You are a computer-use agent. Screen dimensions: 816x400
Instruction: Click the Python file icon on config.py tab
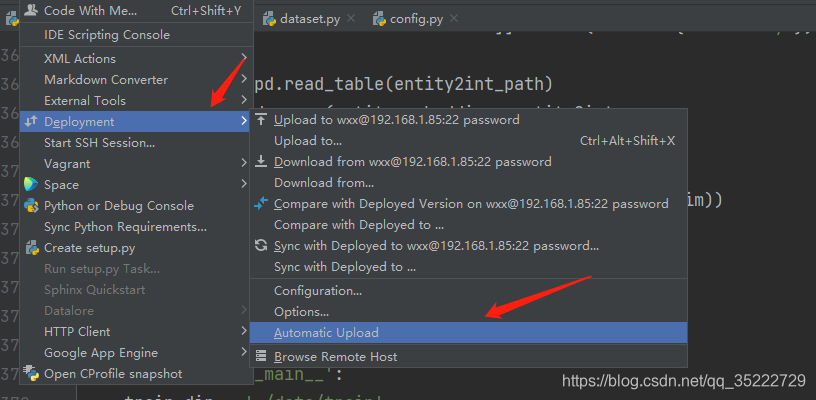[x=379, y=20]
